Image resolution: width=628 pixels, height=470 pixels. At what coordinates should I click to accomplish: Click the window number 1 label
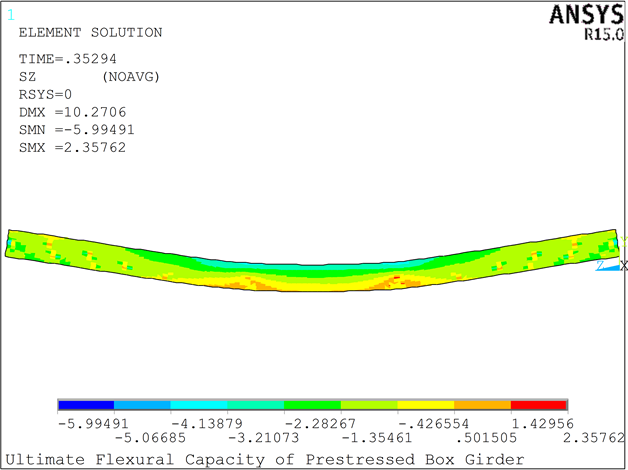[x=11, y=15]
